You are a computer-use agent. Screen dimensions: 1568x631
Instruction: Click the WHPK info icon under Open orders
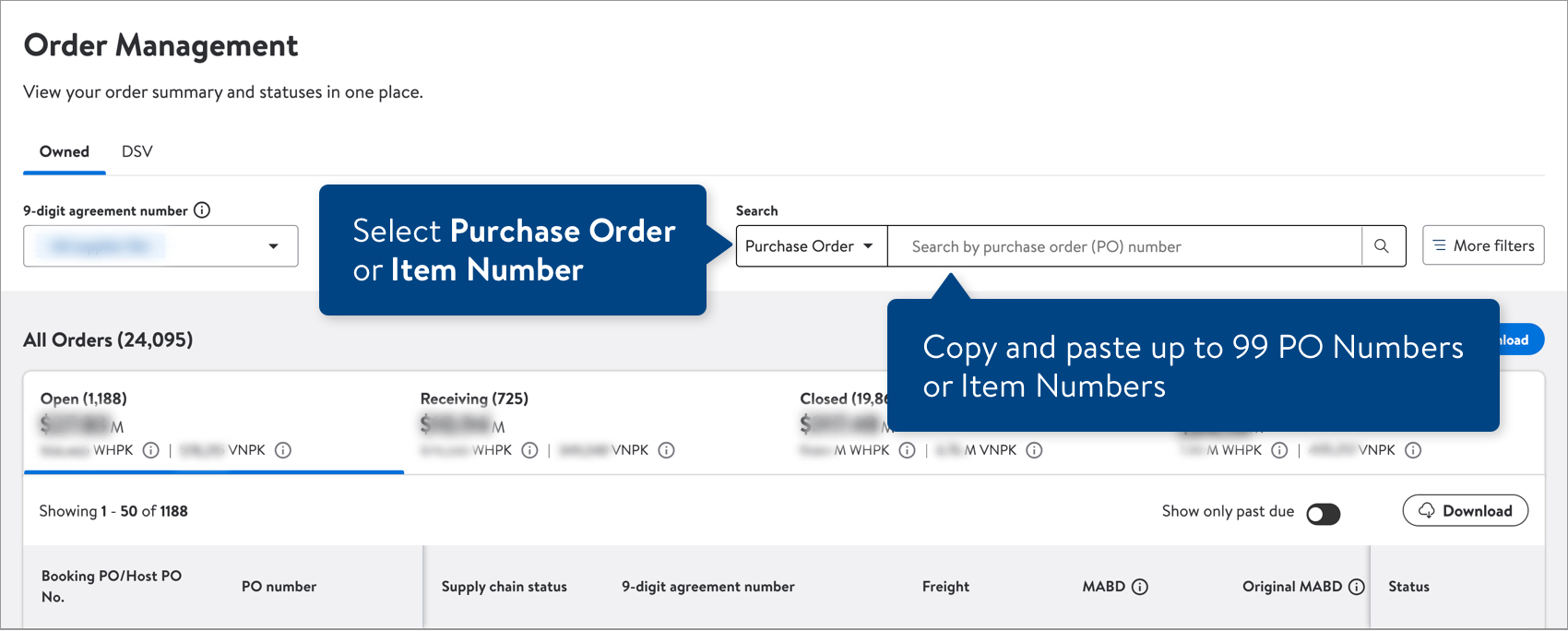click(150, 450)
